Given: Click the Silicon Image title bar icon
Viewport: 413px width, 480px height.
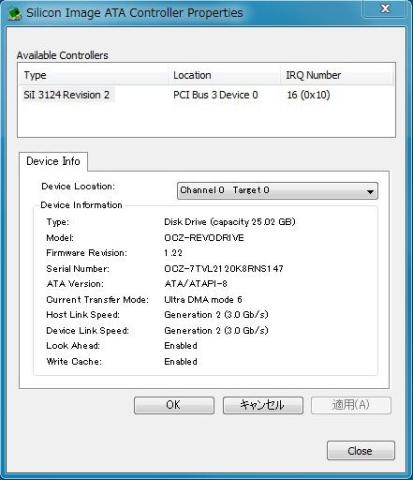Looking at the screenshot, I should coord(15,13).
